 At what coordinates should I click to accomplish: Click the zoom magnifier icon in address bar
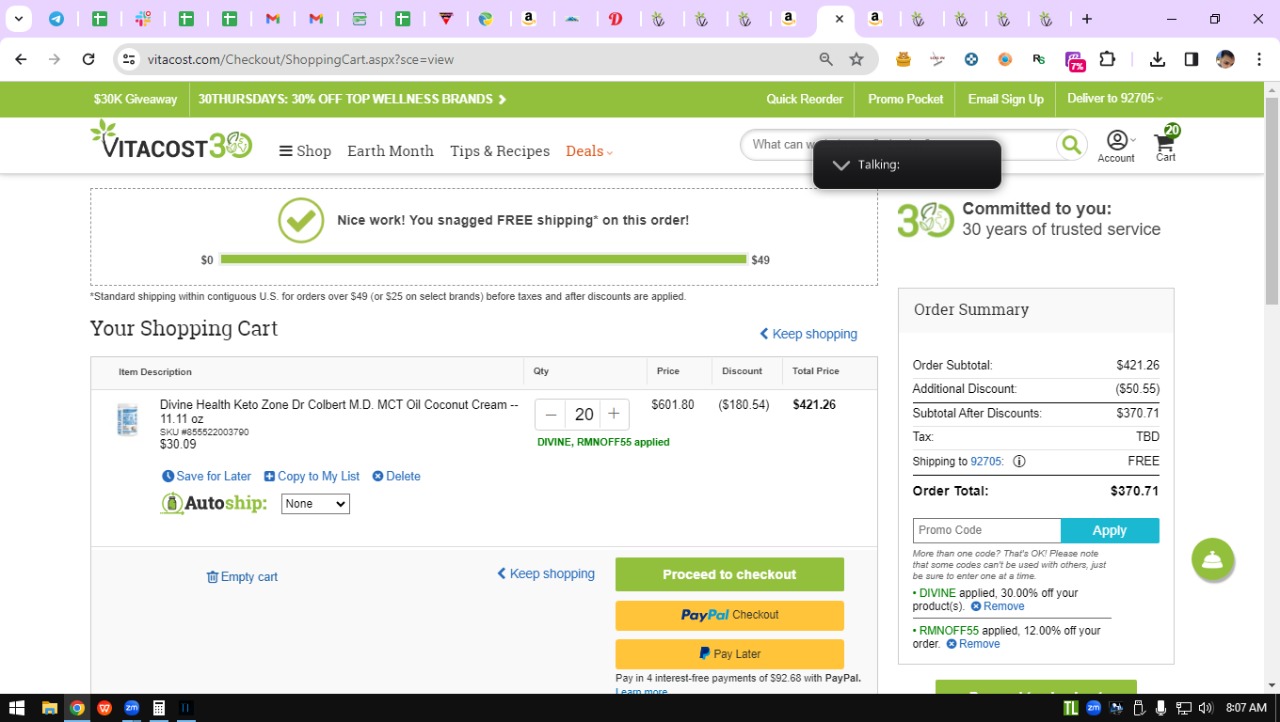tap(826, 59)
